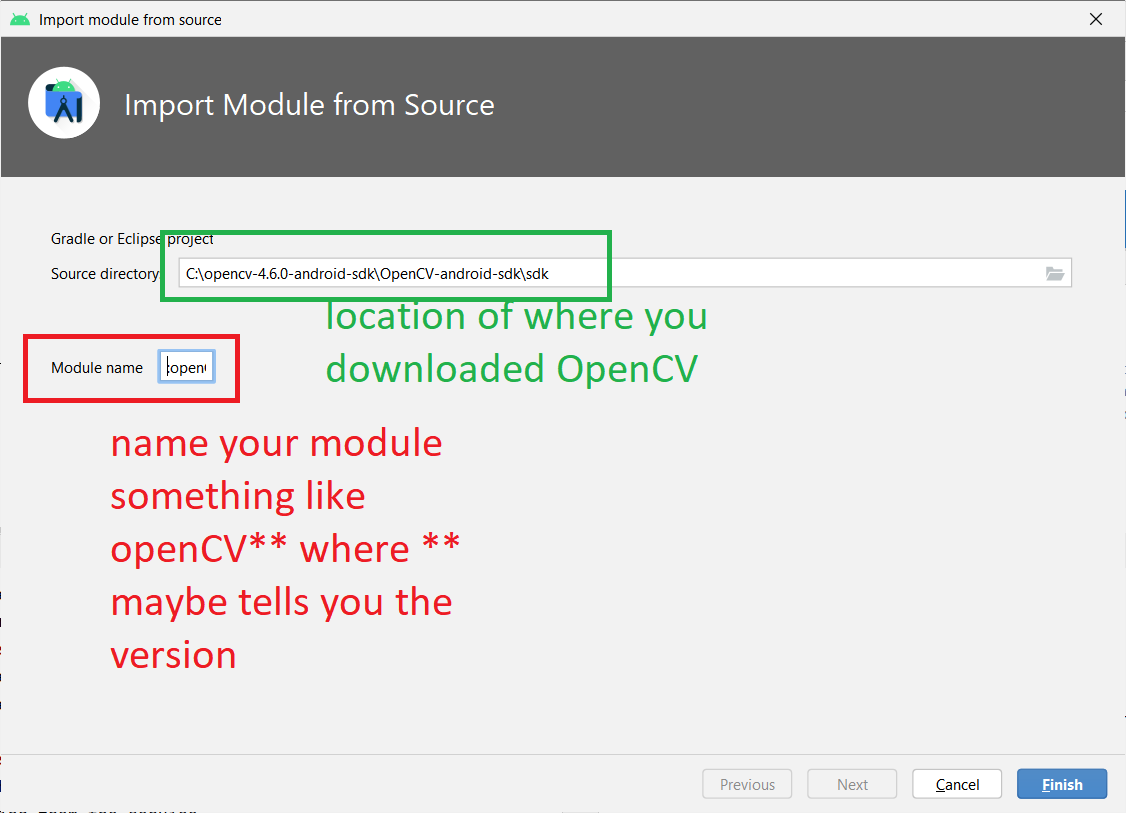The image size is (1126, 813).
Task: Click the Android Studio logo in the header
Action: [64, 104]
